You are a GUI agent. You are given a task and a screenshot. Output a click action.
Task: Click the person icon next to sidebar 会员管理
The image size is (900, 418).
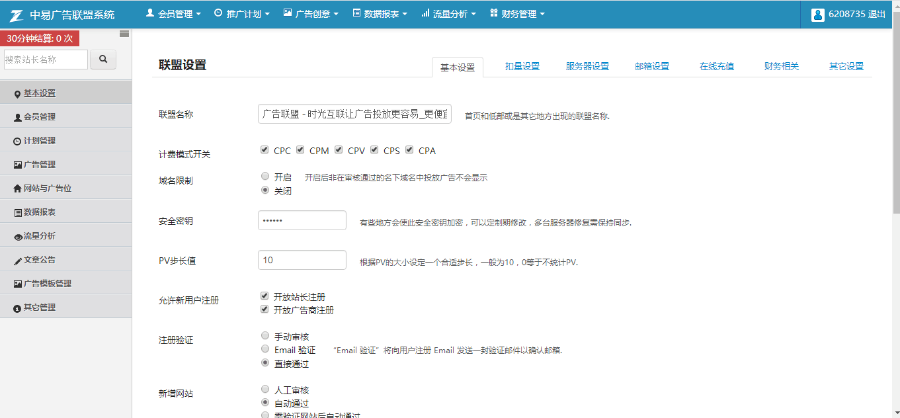(x=17, y=117)
